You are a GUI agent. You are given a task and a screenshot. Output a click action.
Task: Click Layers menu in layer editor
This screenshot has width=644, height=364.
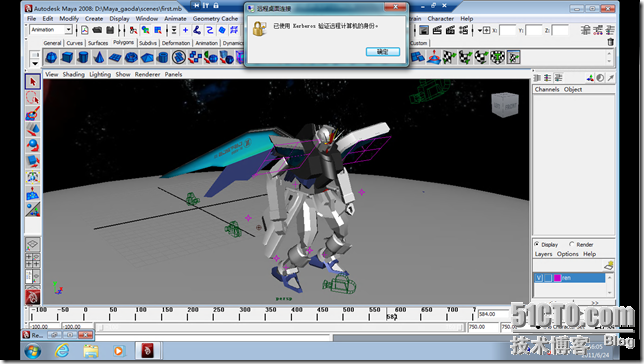[543, 254]
